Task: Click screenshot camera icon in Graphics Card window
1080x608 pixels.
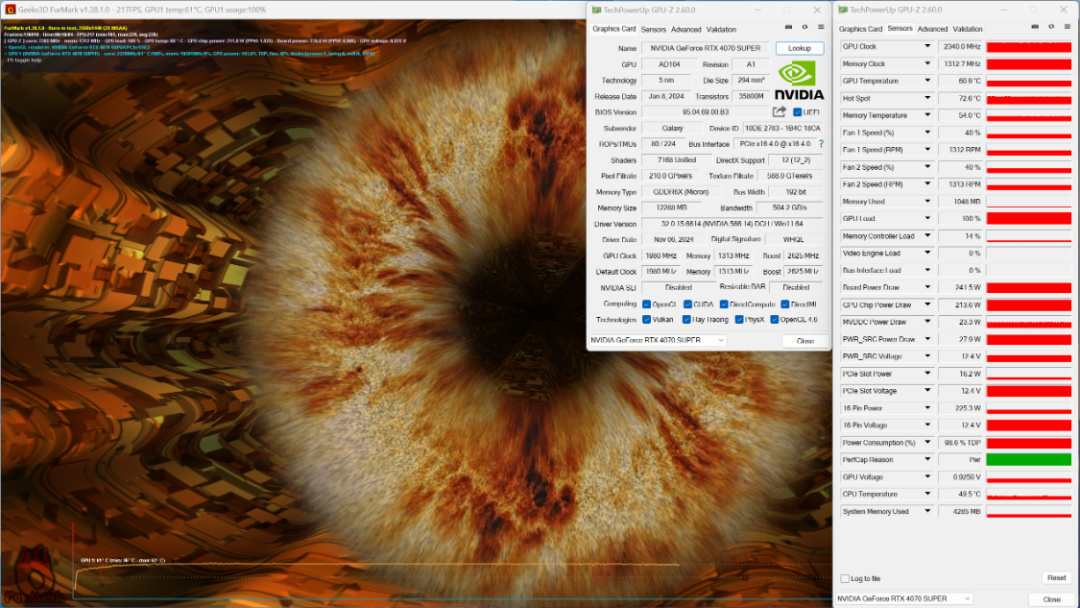Action: click(789, 27)
